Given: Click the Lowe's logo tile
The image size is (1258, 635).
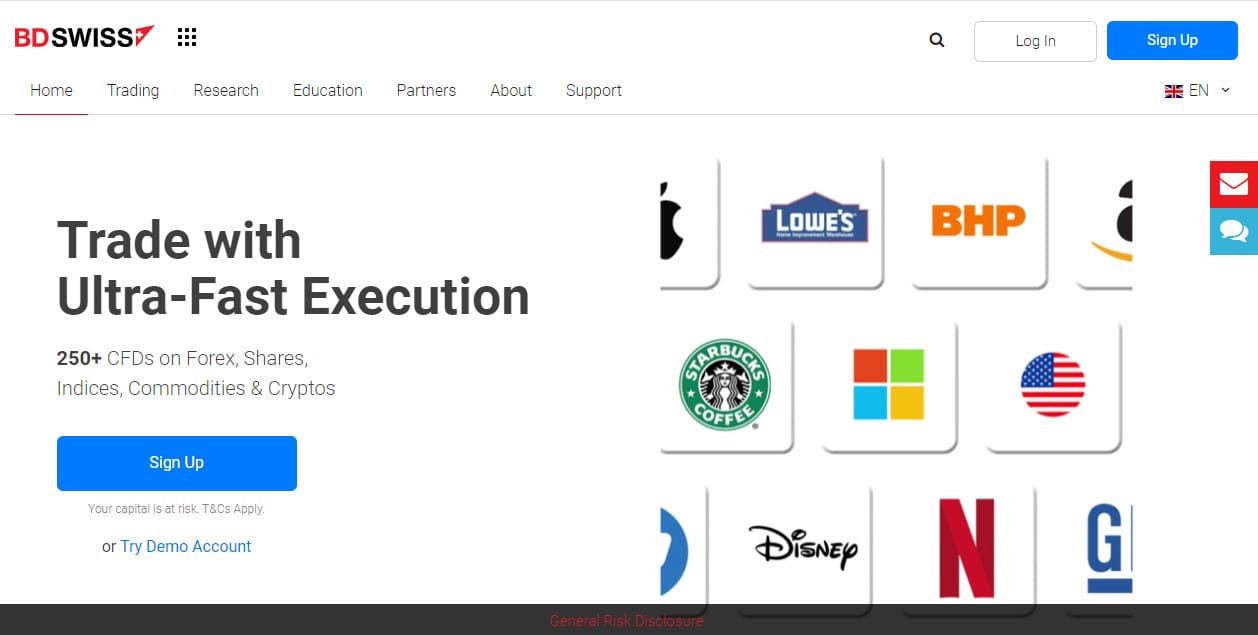Looking at the screenshot, I should pos(814,221).
